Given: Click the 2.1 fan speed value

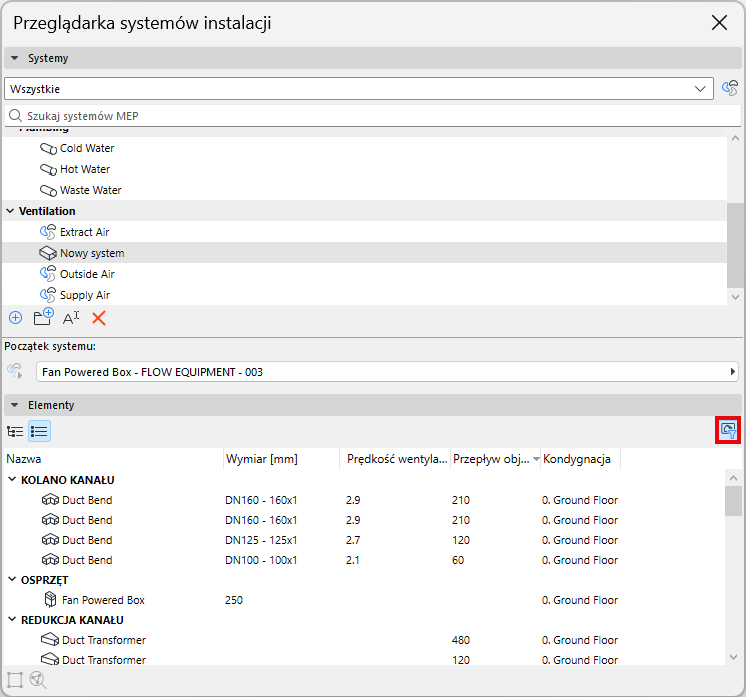Looking at the screenshot, I should pyautogui.click(x=353, y=560).
